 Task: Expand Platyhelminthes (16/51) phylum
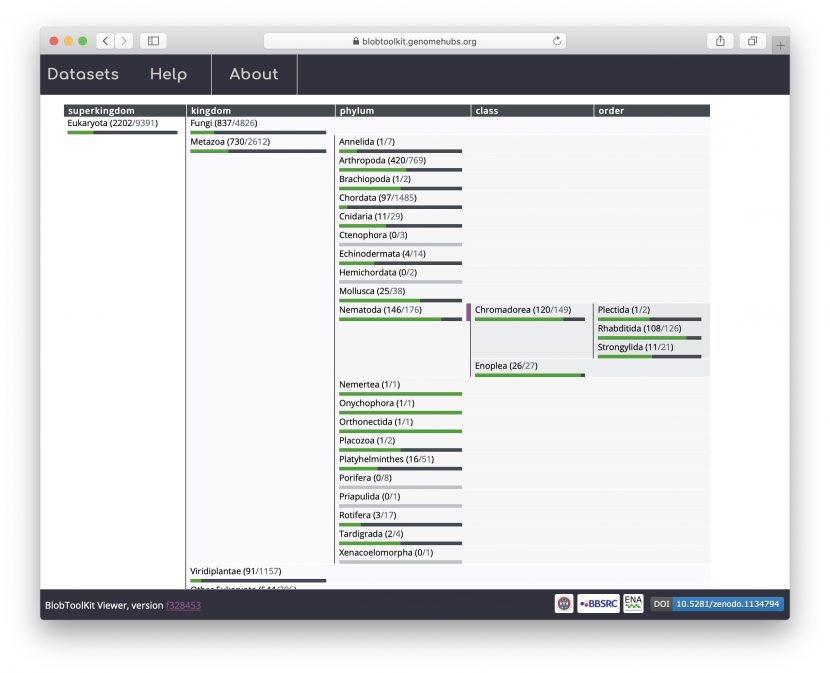(x=386, y=459)
